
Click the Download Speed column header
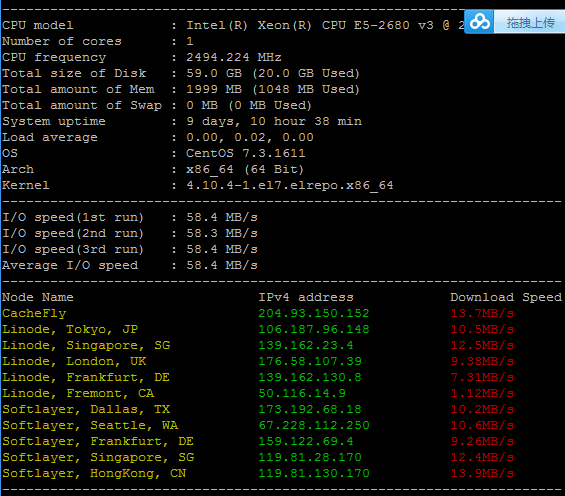(506, 297)
